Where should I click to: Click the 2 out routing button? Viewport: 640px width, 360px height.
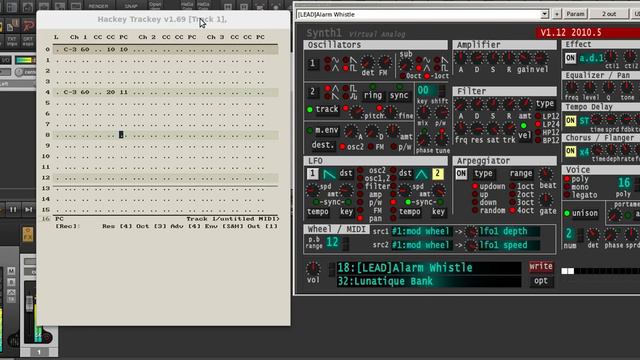tap(609, 14)
